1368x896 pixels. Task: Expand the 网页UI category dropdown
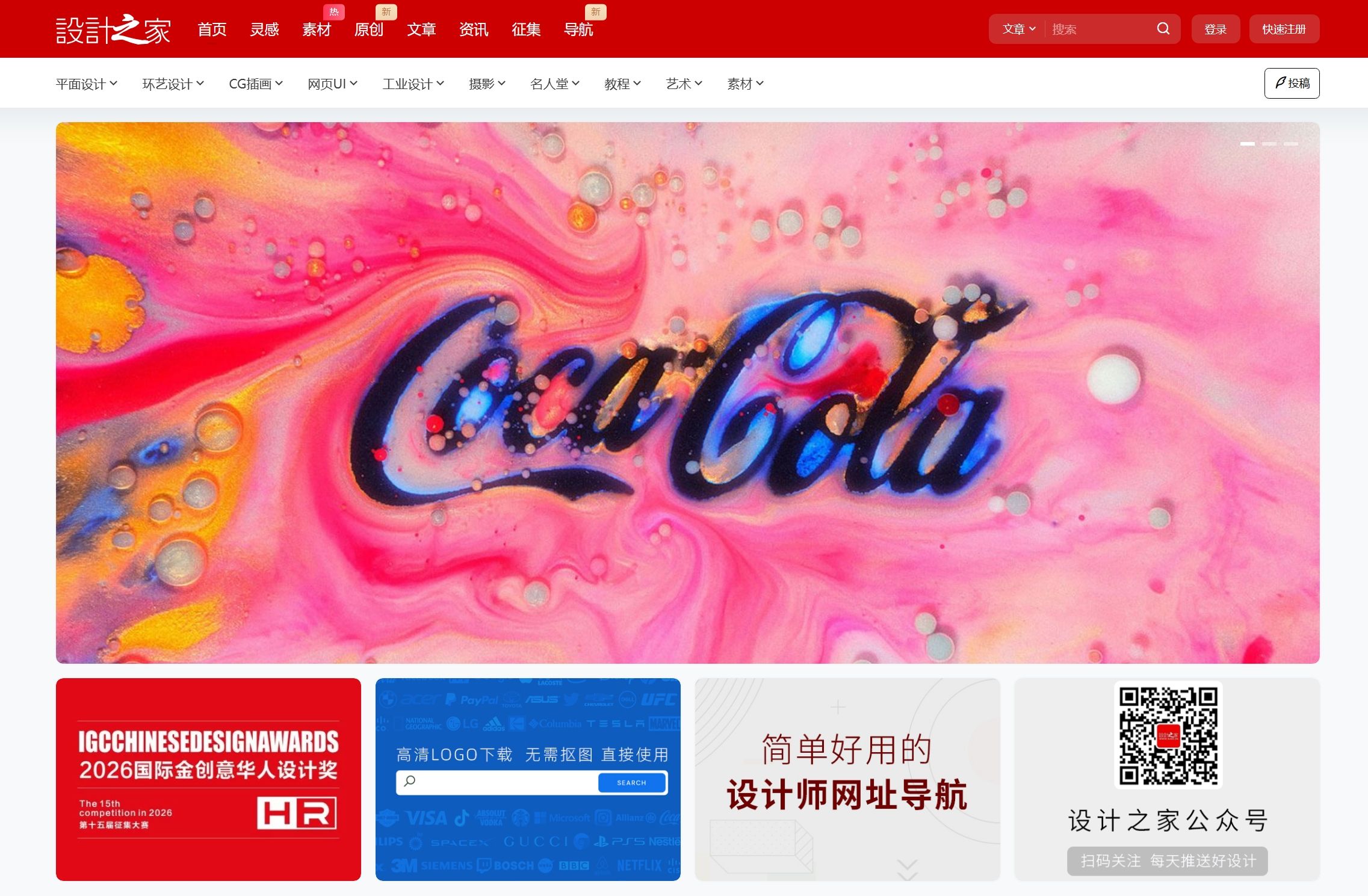coord(333,84)
